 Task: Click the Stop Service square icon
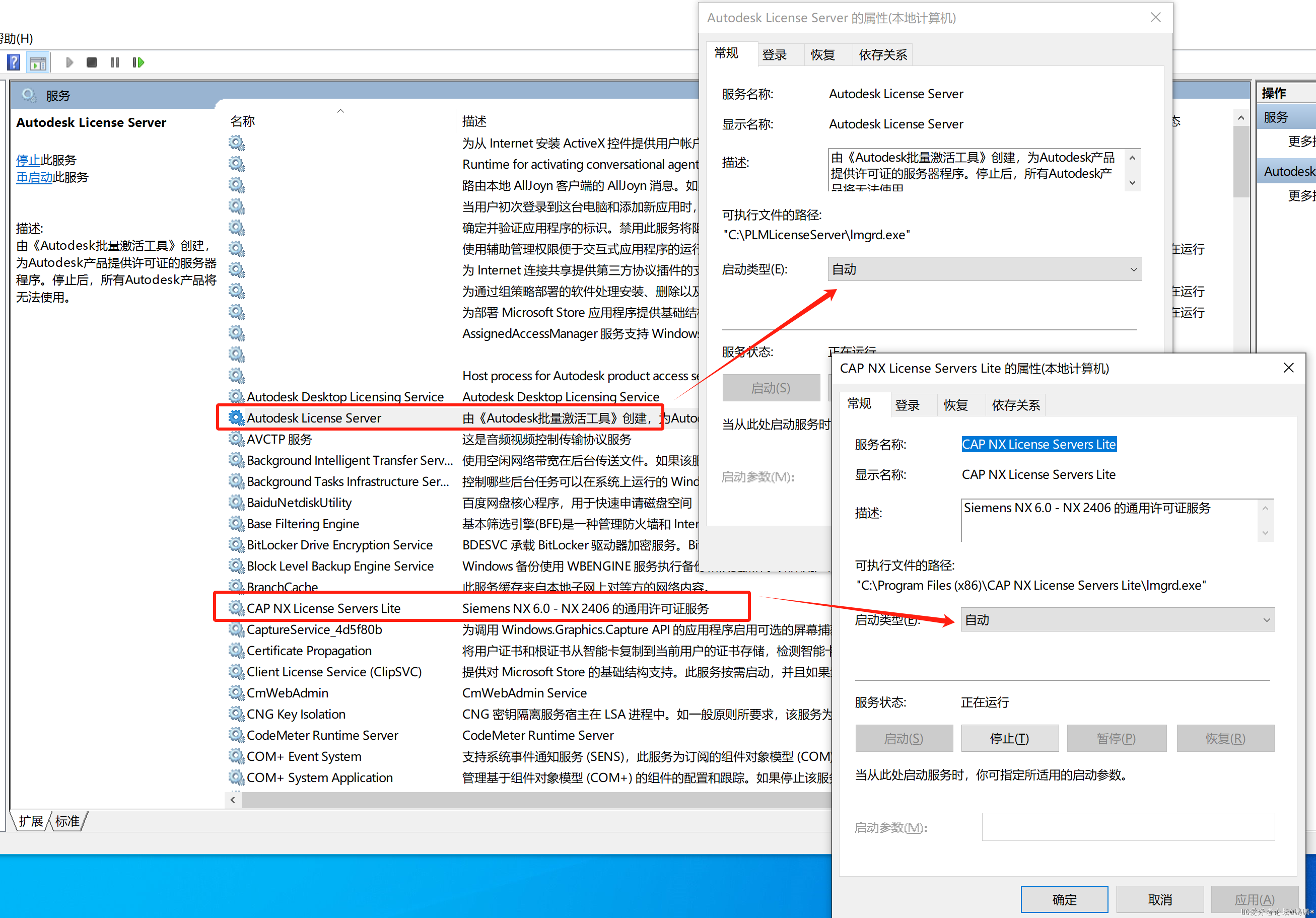point(92,62)
